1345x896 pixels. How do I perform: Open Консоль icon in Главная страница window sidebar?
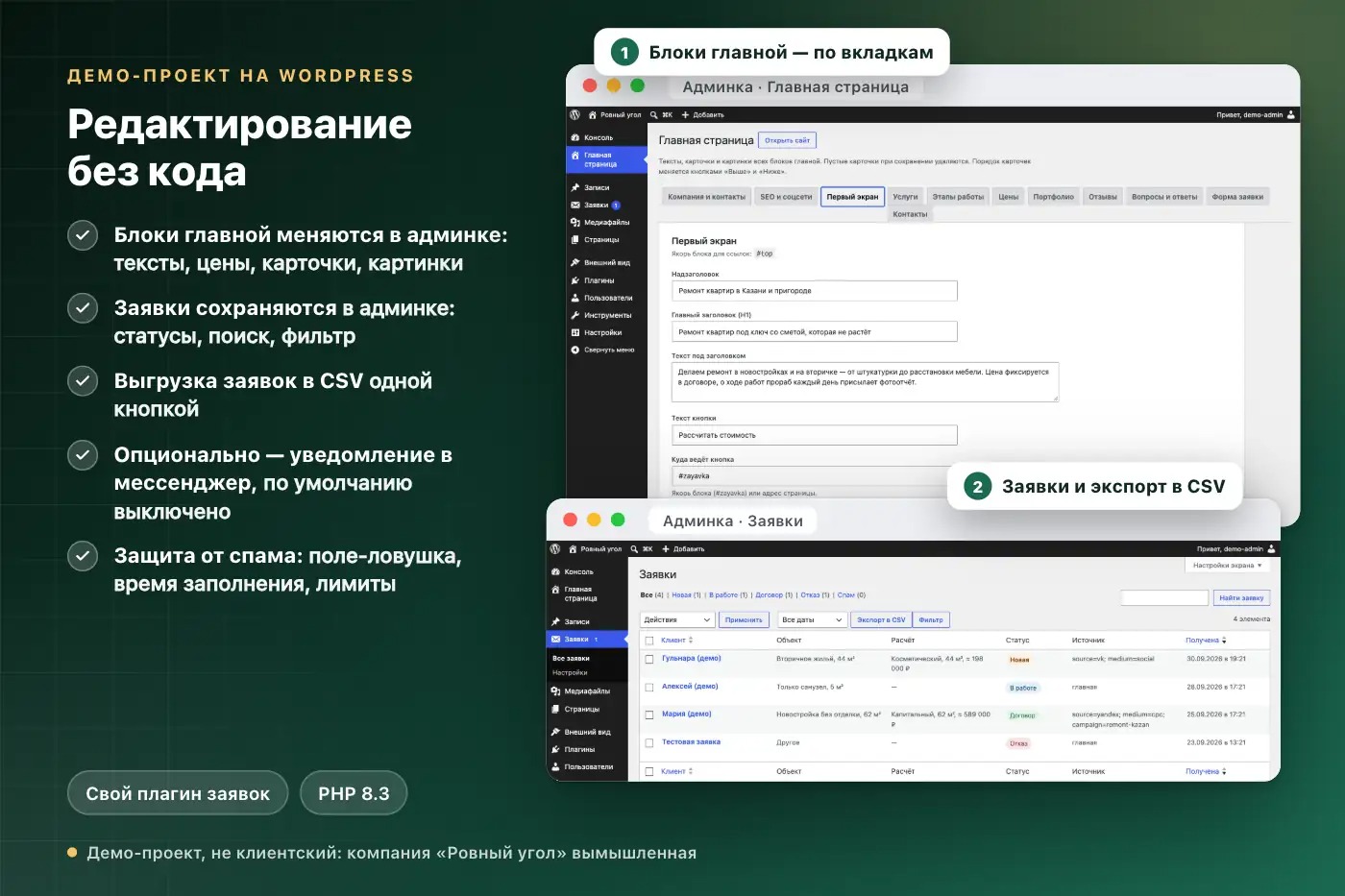(x=575, y=137)
